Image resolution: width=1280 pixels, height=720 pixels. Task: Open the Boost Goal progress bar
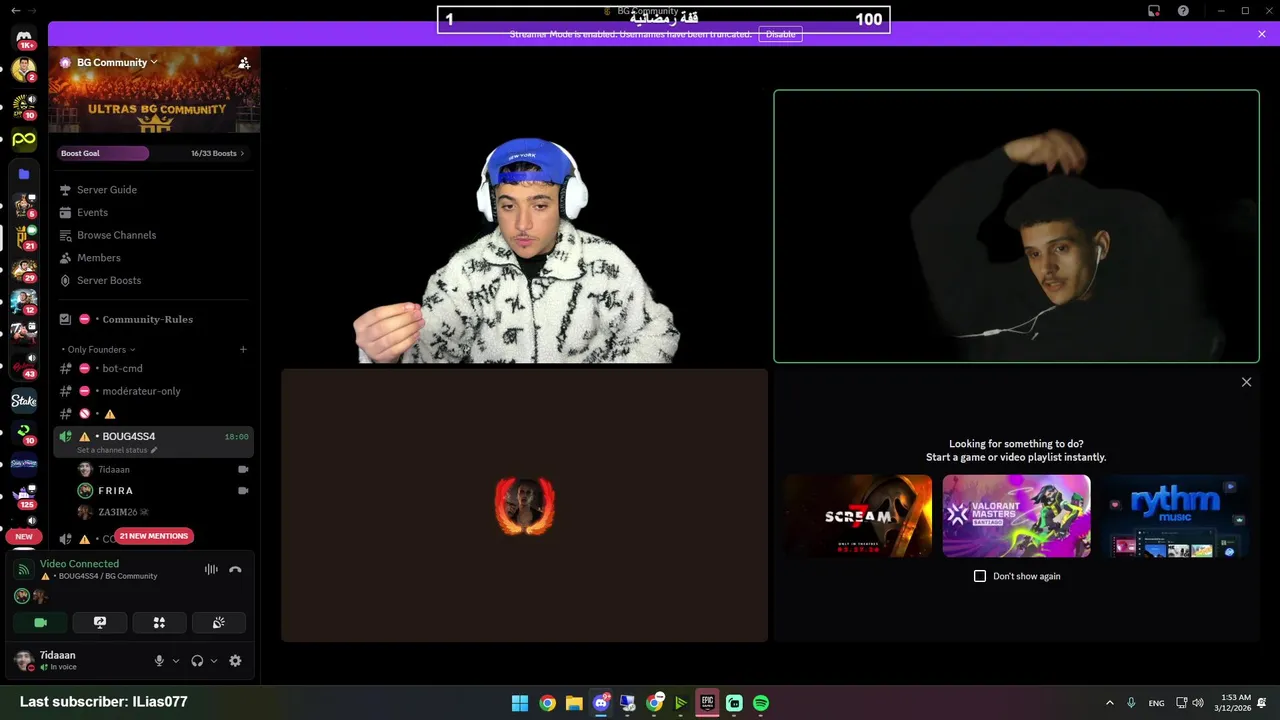(x=103, y=153)
